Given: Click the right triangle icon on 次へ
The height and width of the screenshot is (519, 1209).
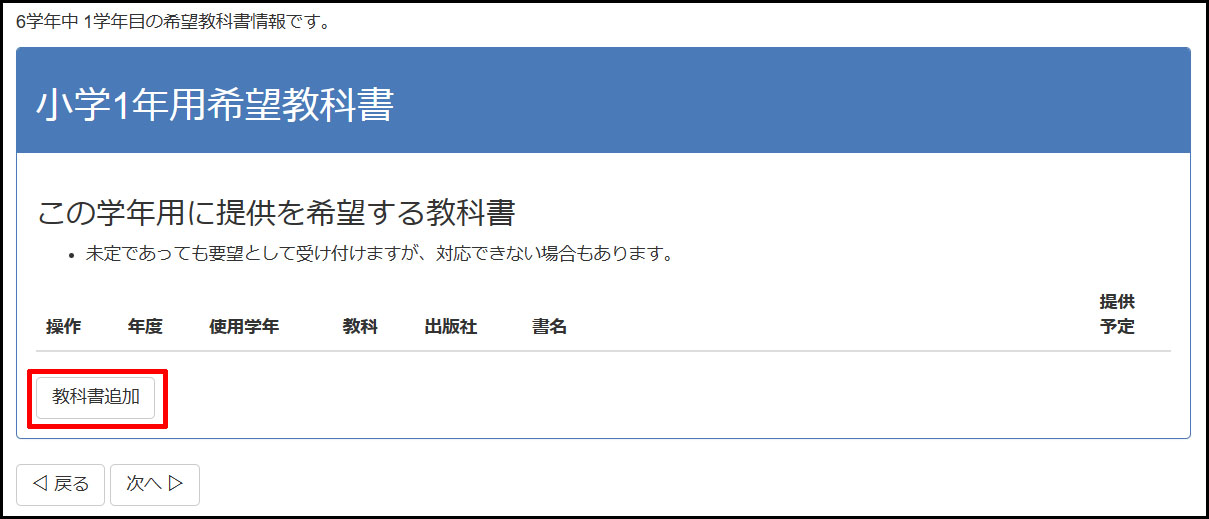Looking at the screenshot, I should pos(176,484).
